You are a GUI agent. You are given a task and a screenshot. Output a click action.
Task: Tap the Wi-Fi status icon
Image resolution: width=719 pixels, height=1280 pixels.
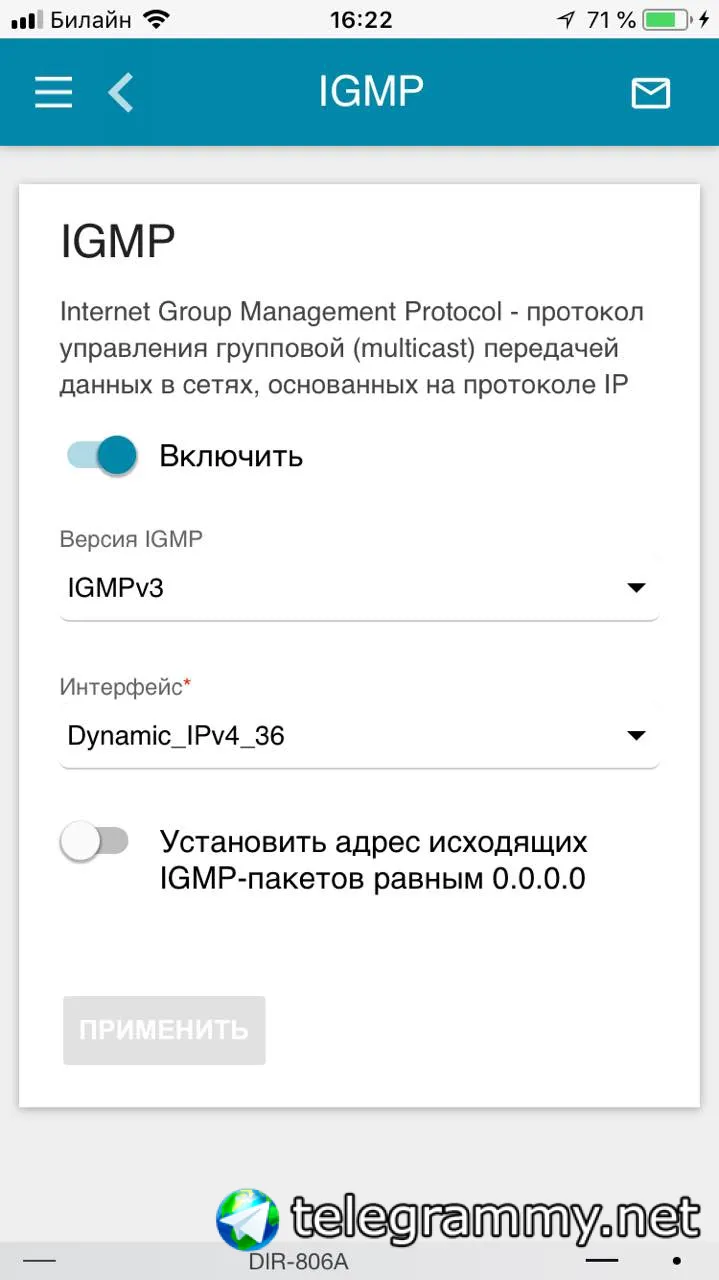click(156, 19)
